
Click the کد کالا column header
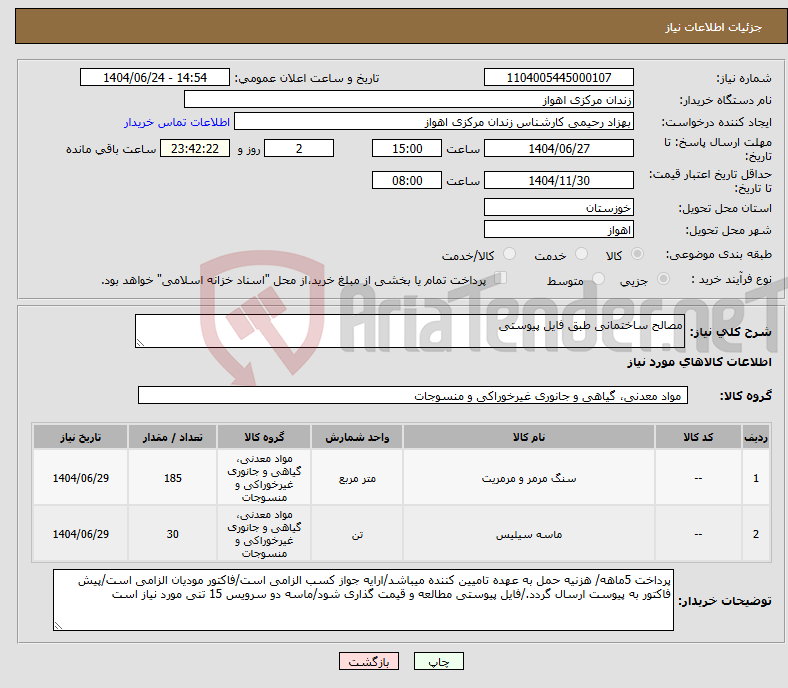click(698, 437)
